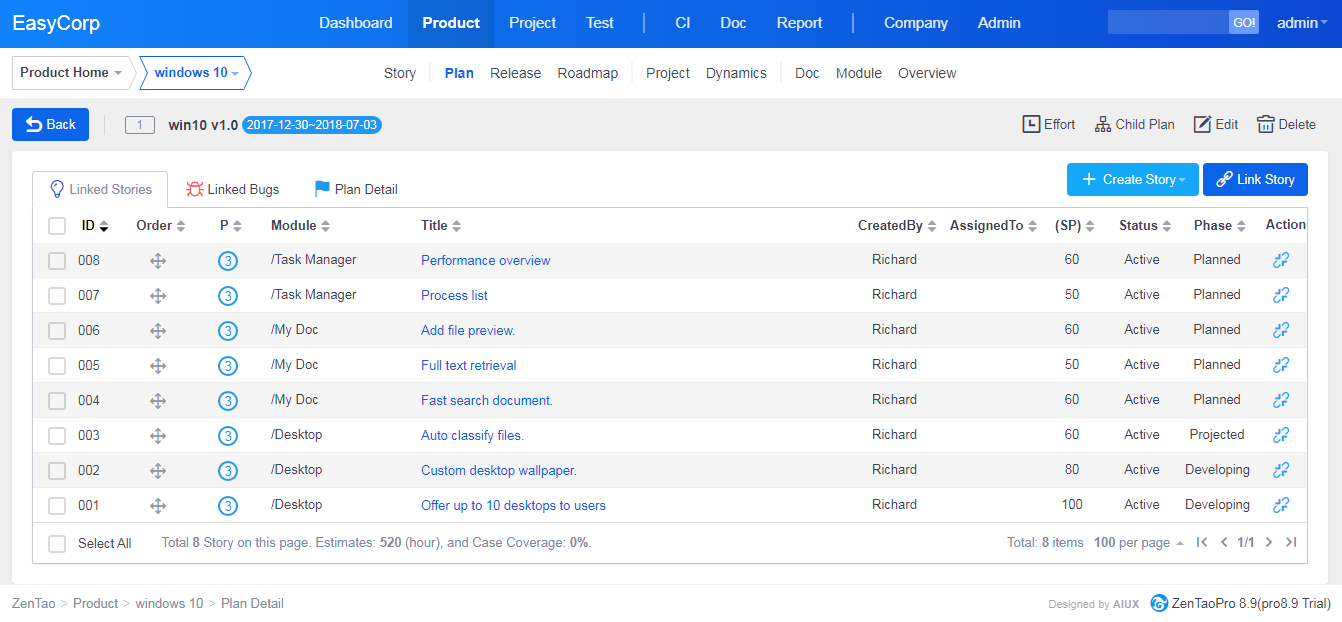Expand the Product Home dropdown
This screenshot has height=622, width=1342.
(74, 73)
